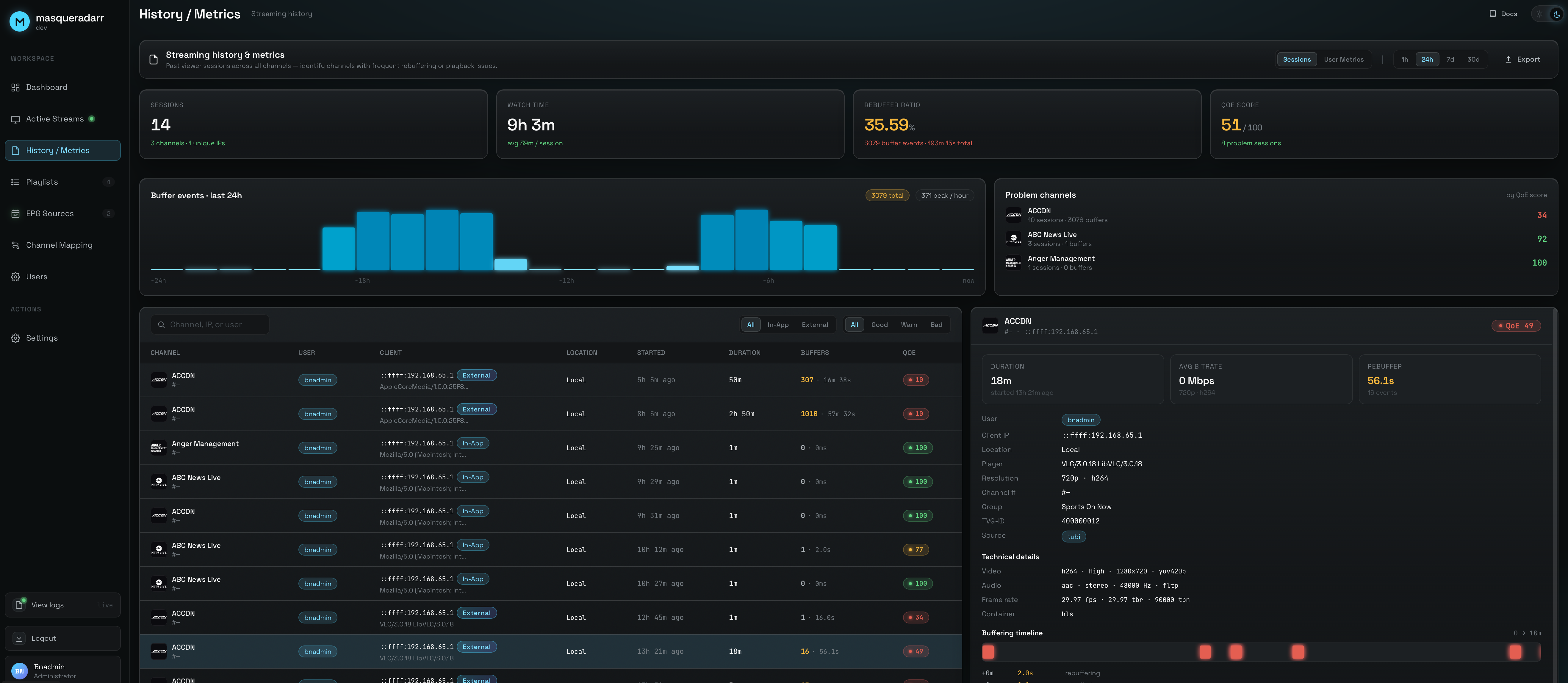The height and width of the screenshot is (683, 1568).
Task: Sort by the DURATION column header
Action: [744, 353]
